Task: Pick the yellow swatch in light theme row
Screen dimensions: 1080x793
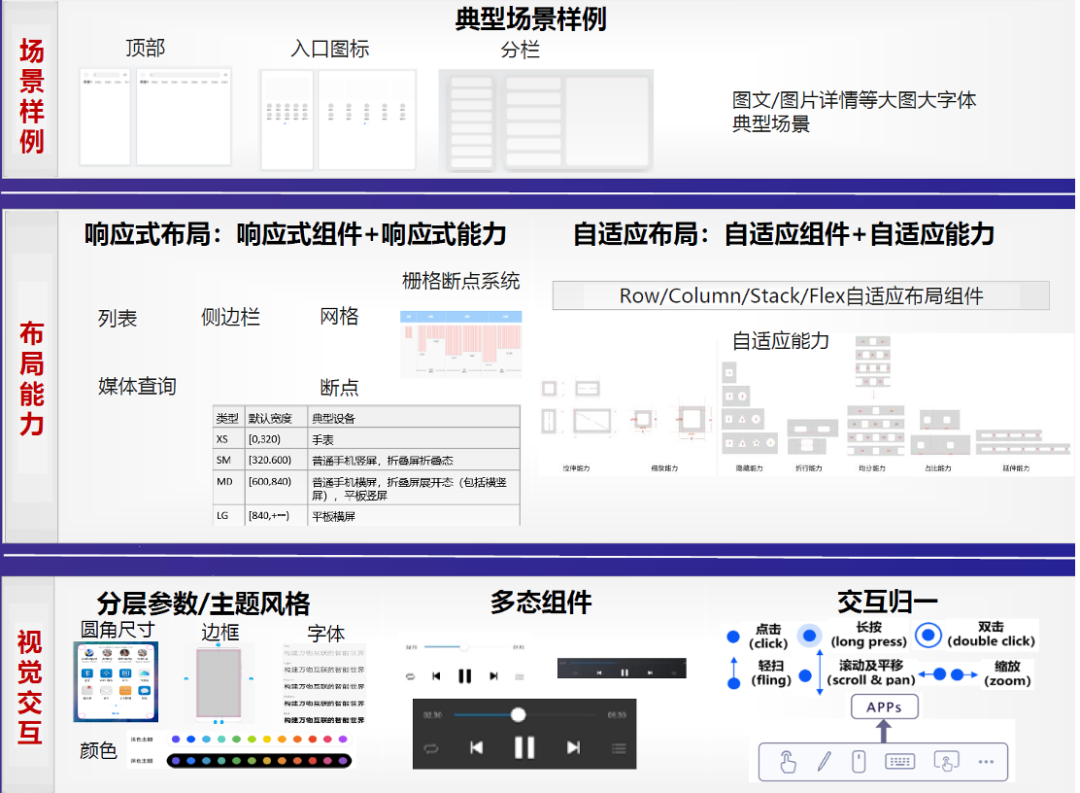Action: (267, 739)
